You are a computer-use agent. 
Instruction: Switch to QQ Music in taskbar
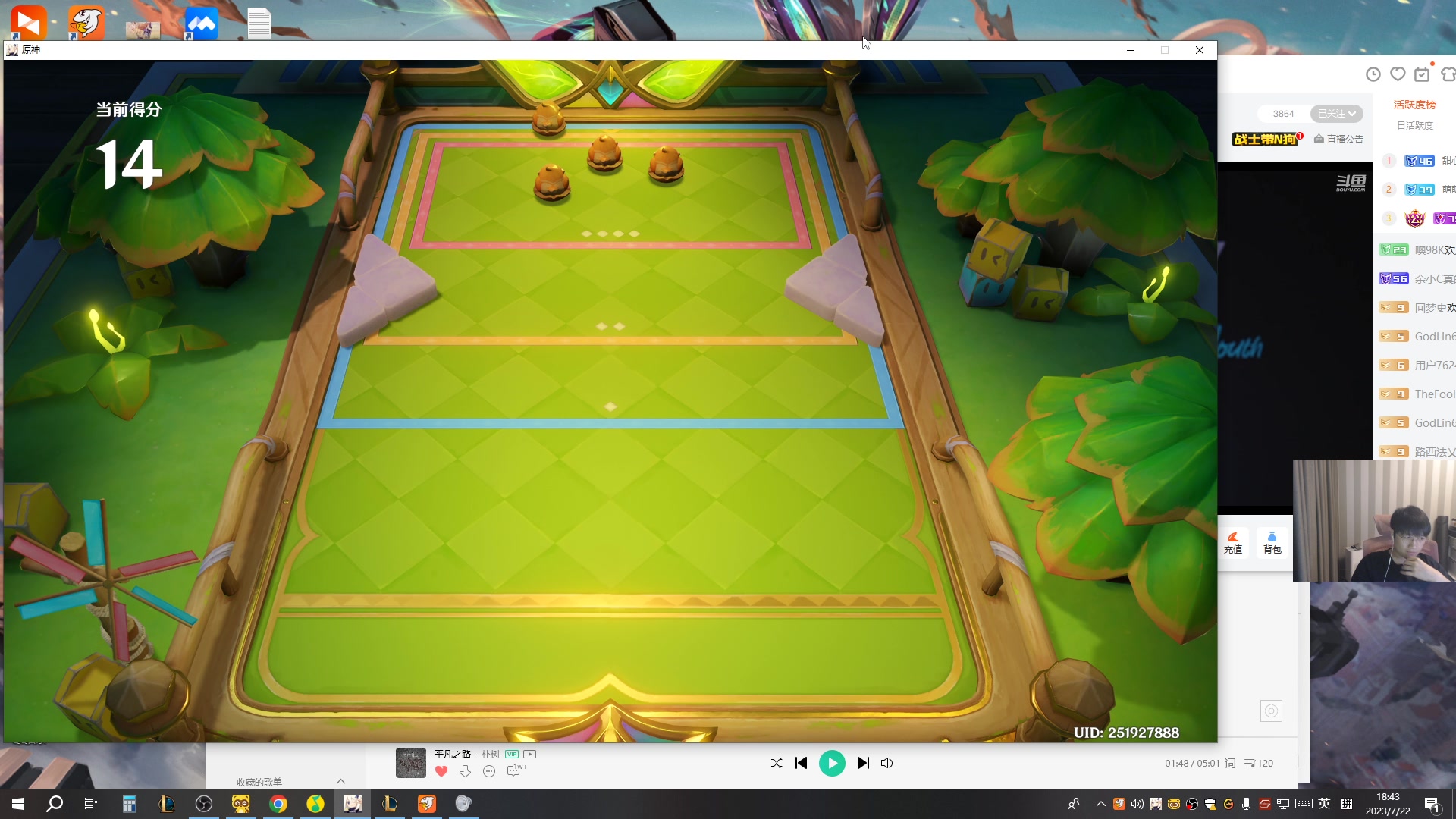click(315, 804)
